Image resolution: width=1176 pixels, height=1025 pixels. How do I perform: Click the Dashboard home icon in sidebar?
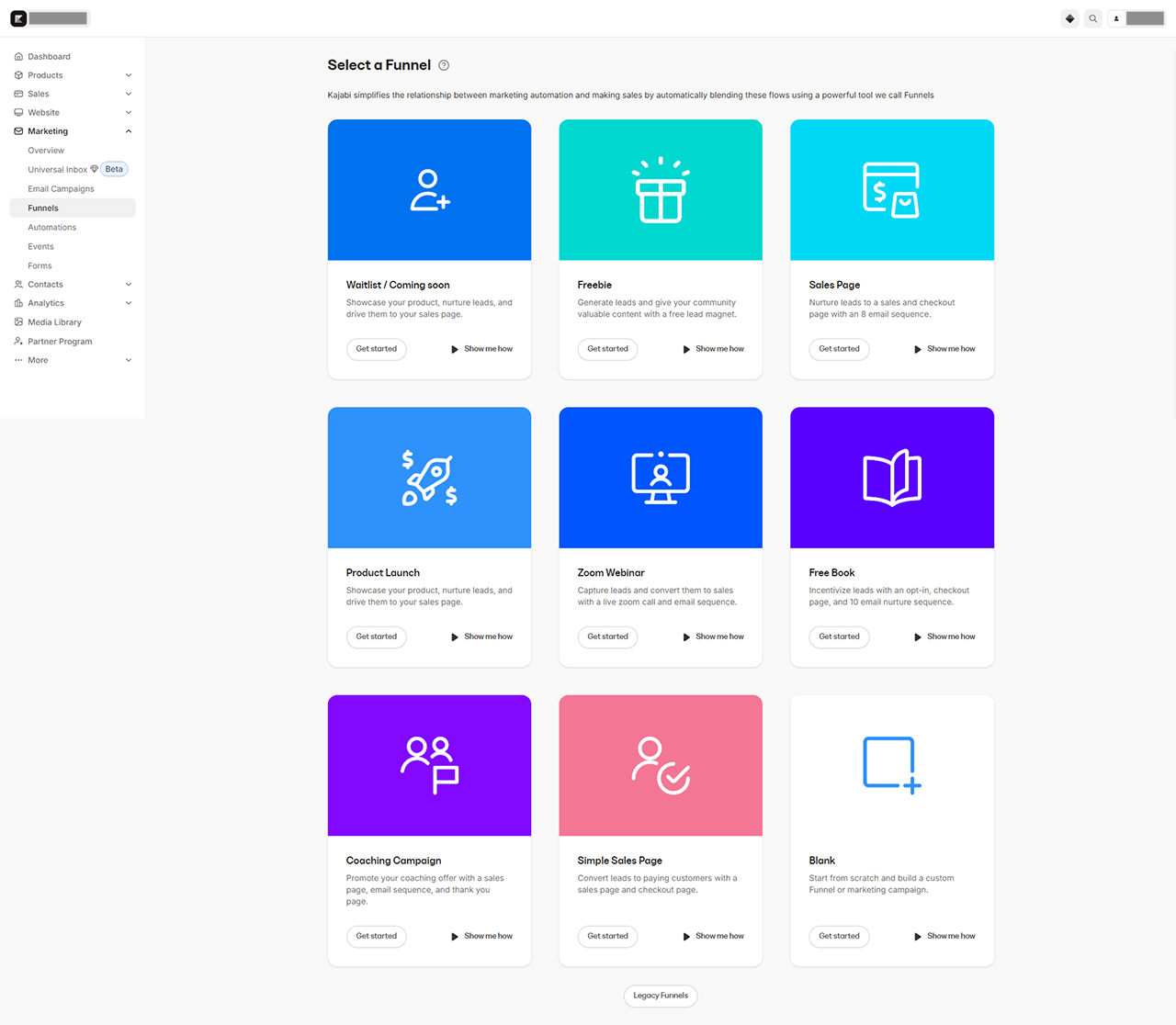(18, 57)
